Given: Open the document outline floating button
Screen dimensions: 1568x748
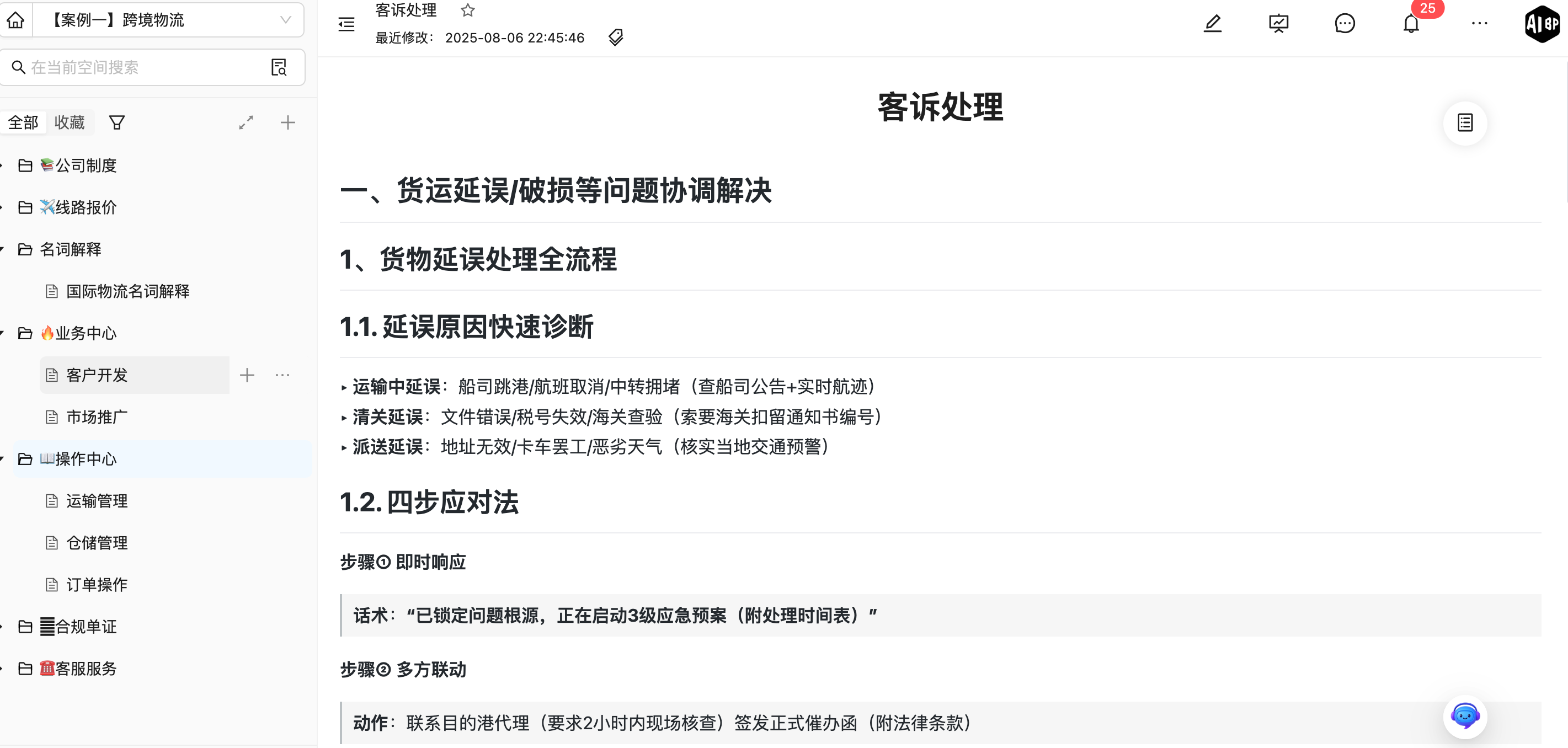Looking at the screenshot, I should [x=1464, y=123].
